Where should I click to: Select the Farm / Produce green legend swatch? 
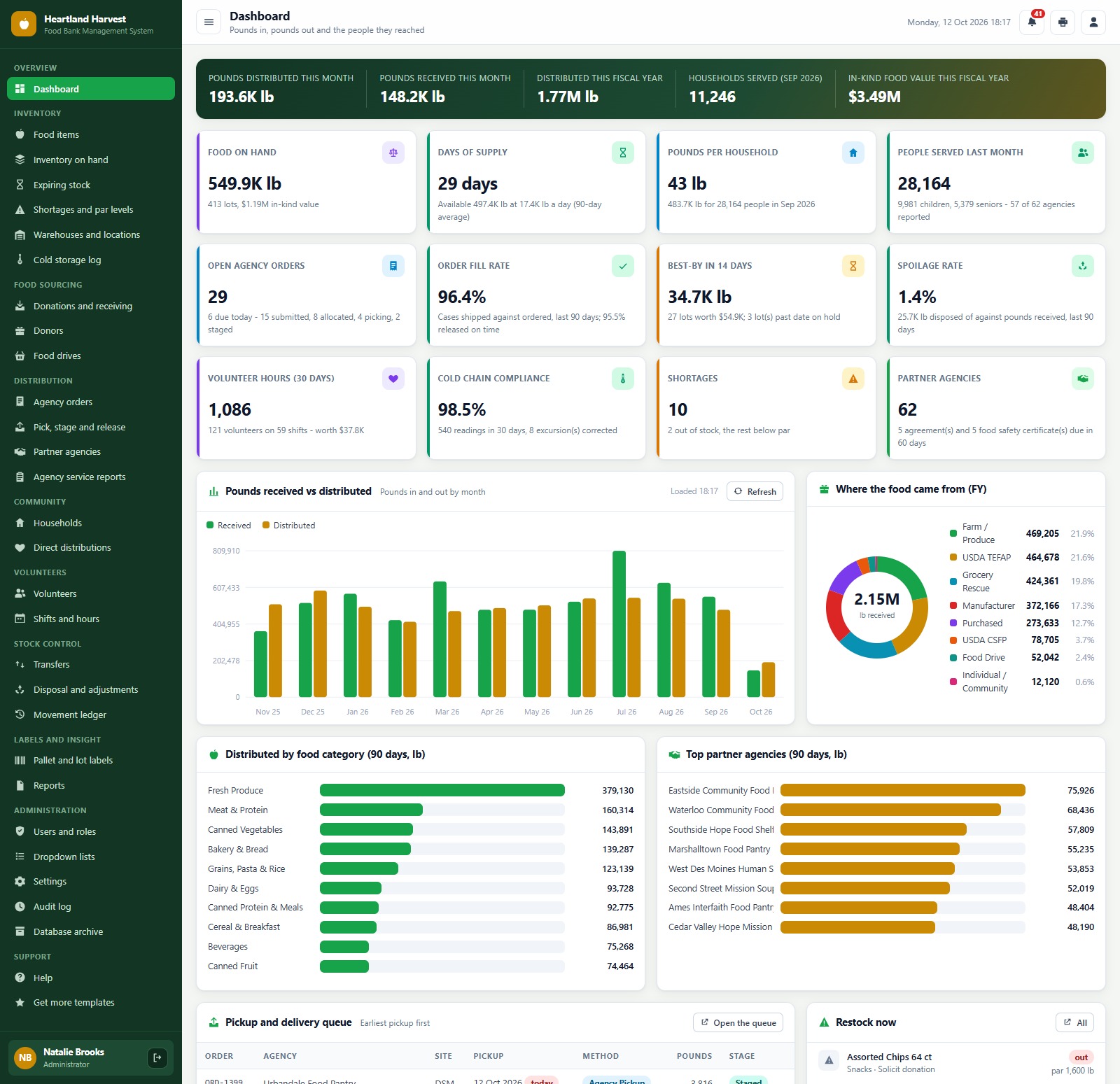click(x=953, y=533)
